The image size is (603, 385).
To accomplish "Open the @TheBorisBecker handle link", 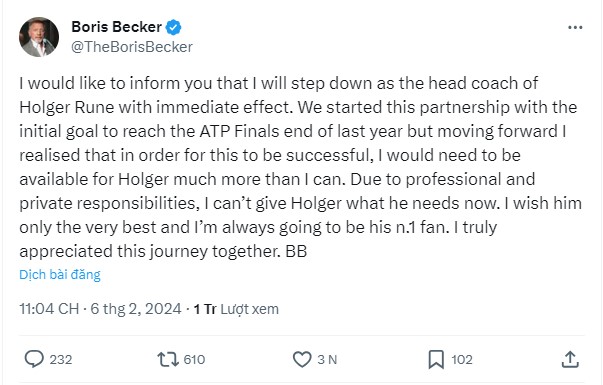I will pos(132,47).
